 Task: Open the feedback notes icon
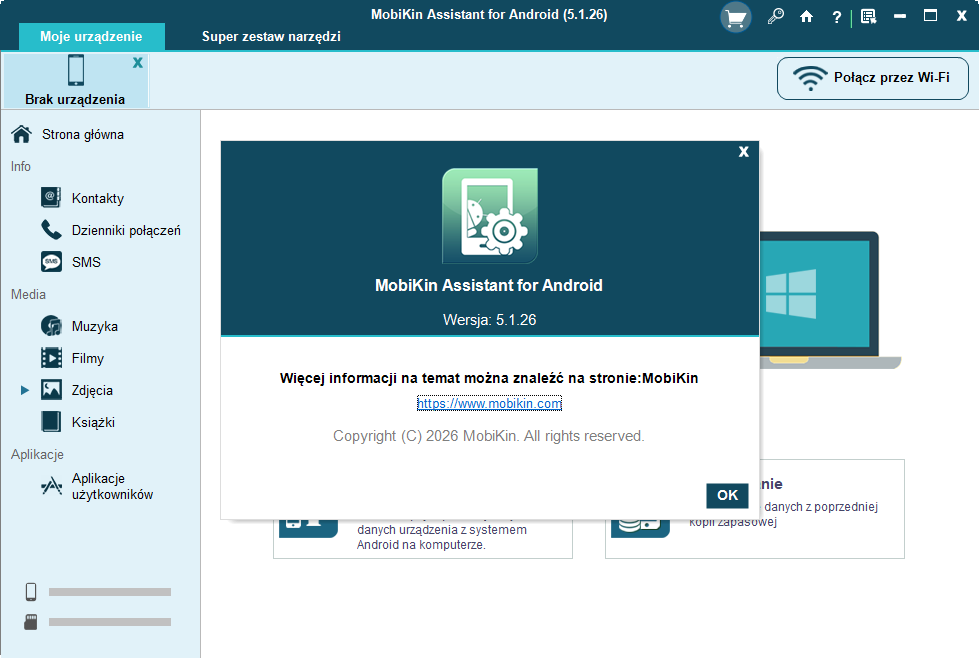868,17
